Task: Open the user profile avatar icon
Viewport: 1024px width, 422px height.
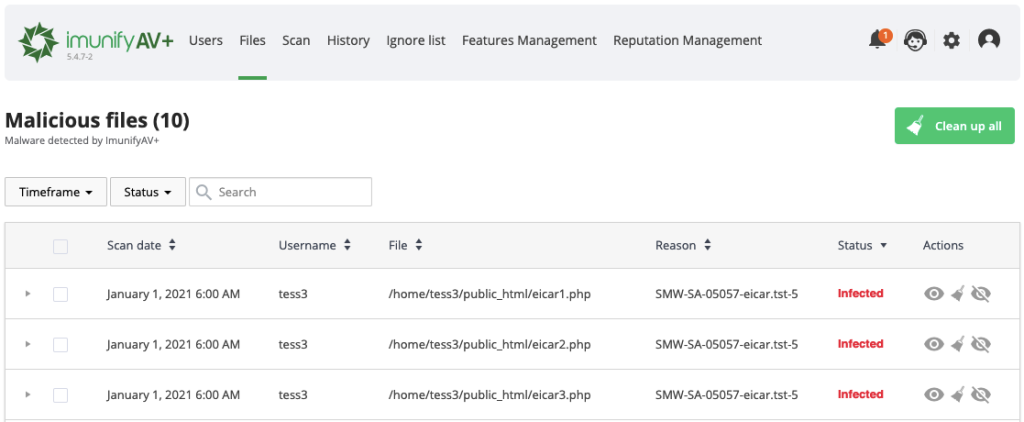Action: [988, 40]
